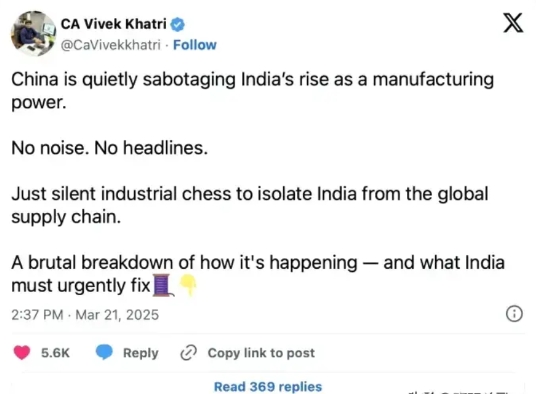The width and height of the screenshot is (536, 394).
Task: Like the post with heart icon
Action: click(22, 353)
